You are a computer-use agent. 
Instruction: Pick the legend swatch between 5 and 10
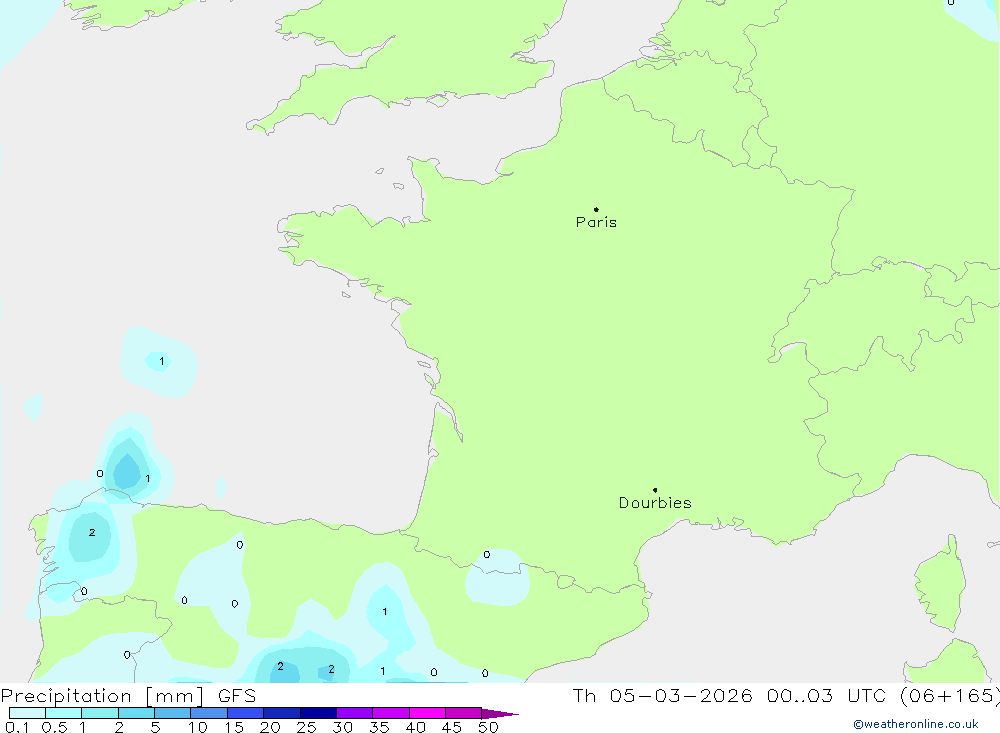pyautogui.click(x=173, y=713)
